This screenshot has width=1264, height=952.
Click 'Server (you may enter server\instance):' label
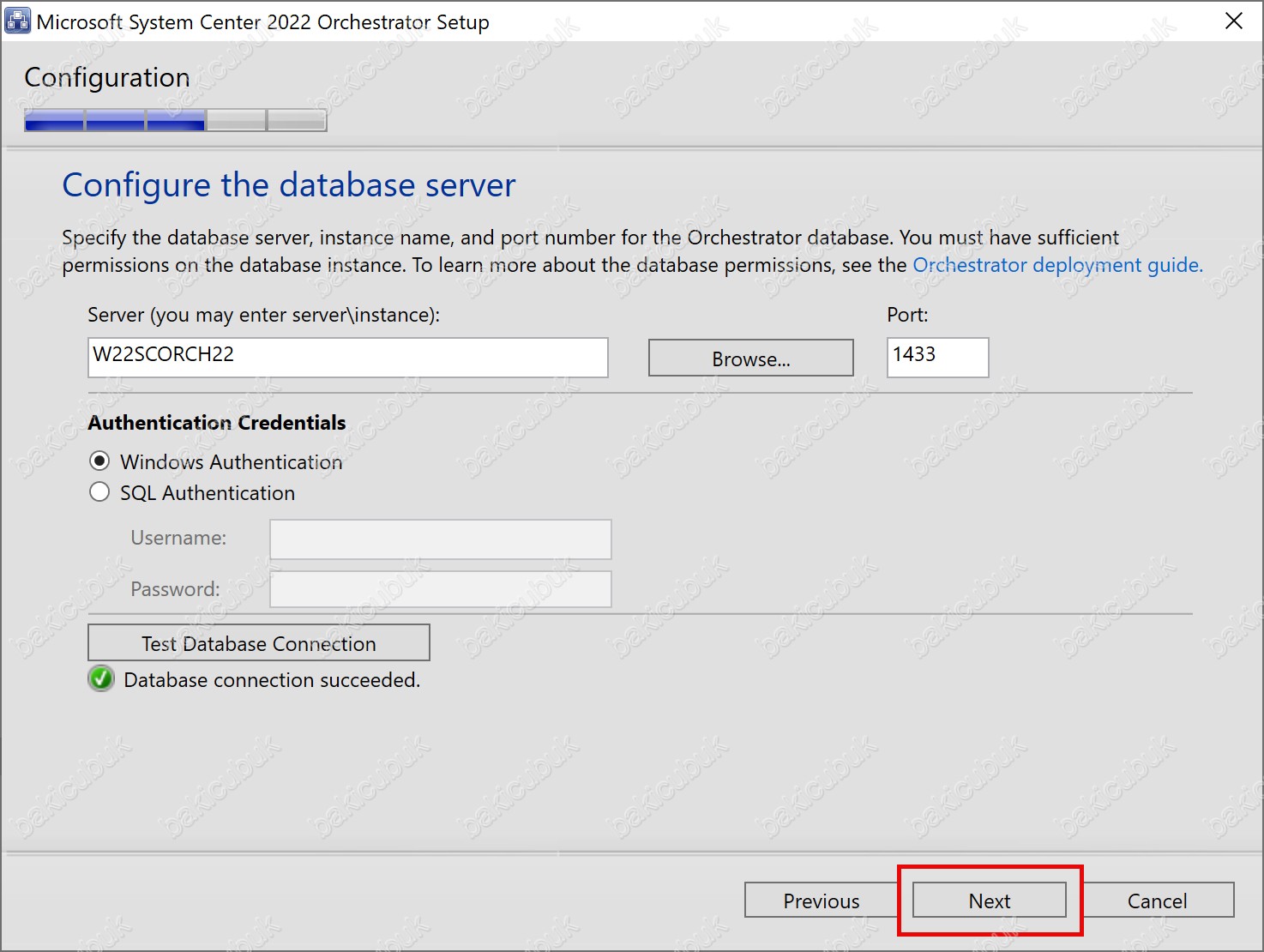point(264,315)
